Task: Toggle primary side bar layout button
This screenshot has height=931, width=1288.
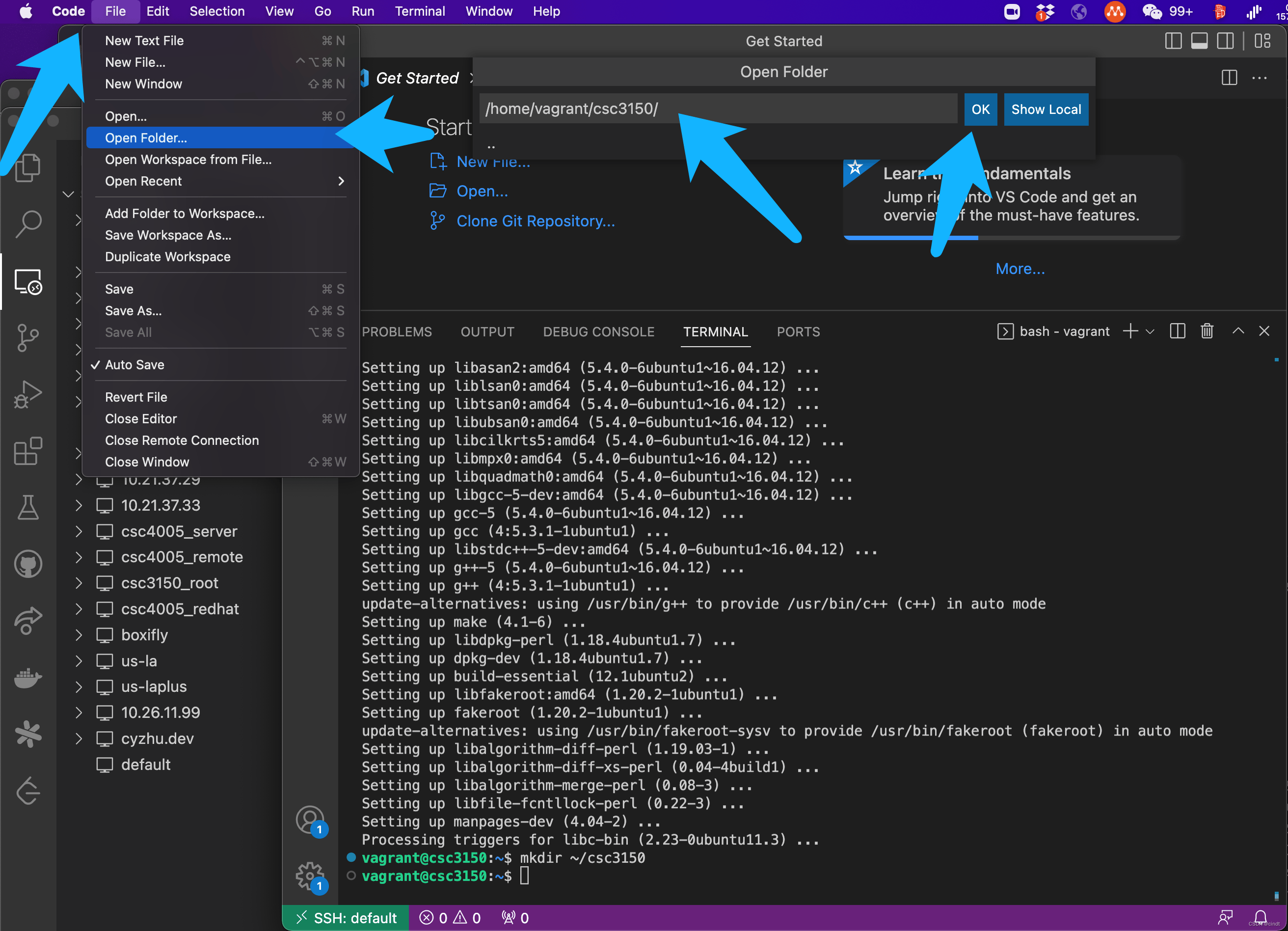Action: pos(1173,41)
